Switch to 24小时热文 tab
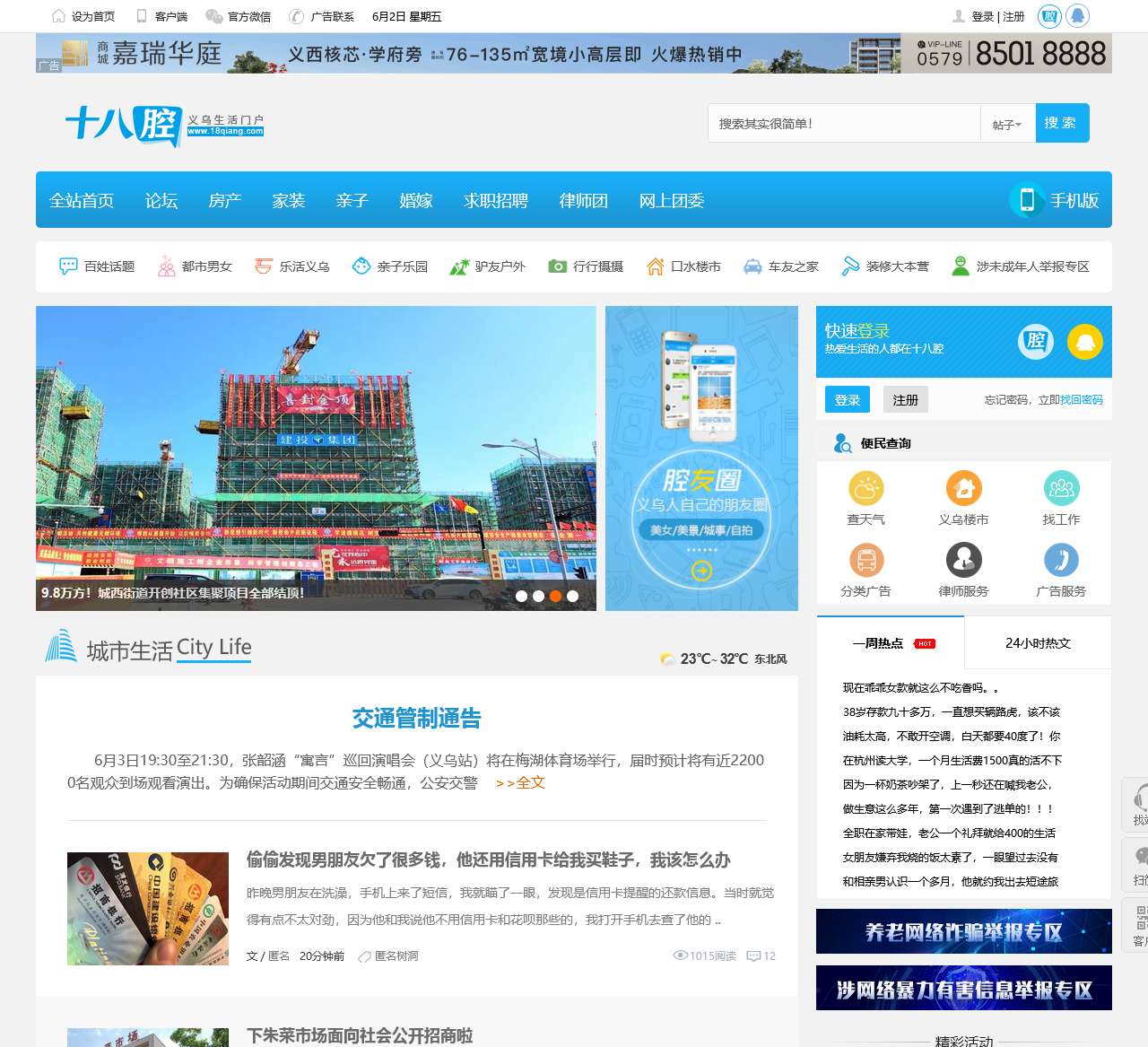Screen dimensions: 1148x1047 [1038, 642]
